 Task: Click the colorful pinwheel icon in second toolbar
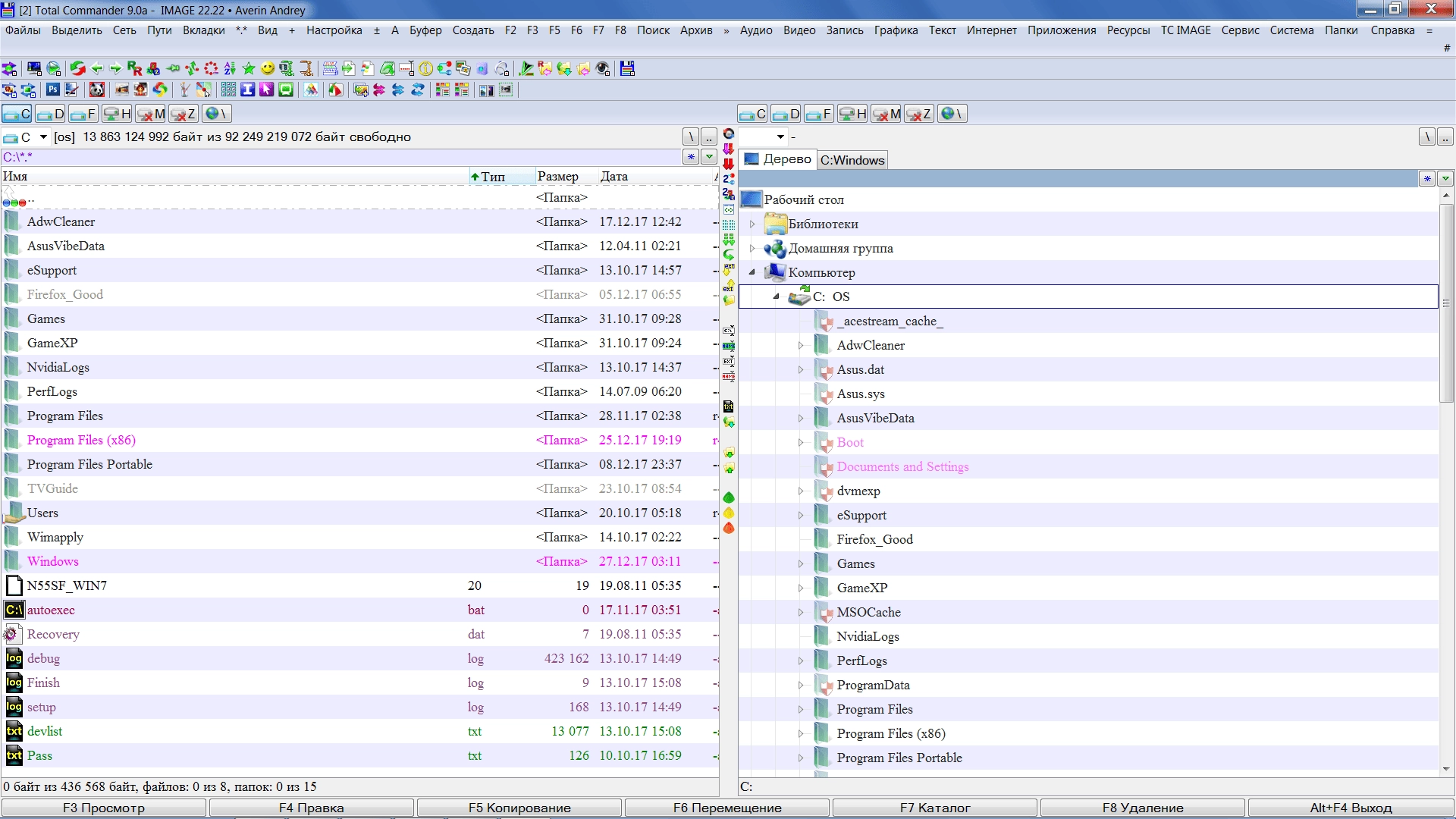[160, 89]
